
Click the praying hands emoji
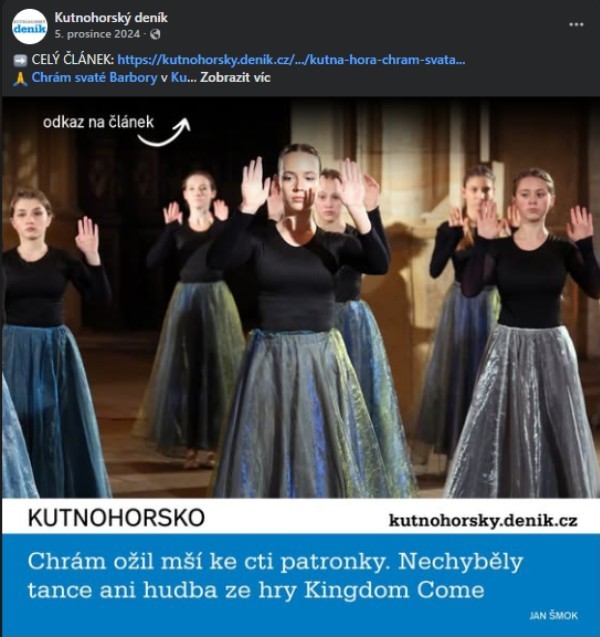[x=20, y=78]
